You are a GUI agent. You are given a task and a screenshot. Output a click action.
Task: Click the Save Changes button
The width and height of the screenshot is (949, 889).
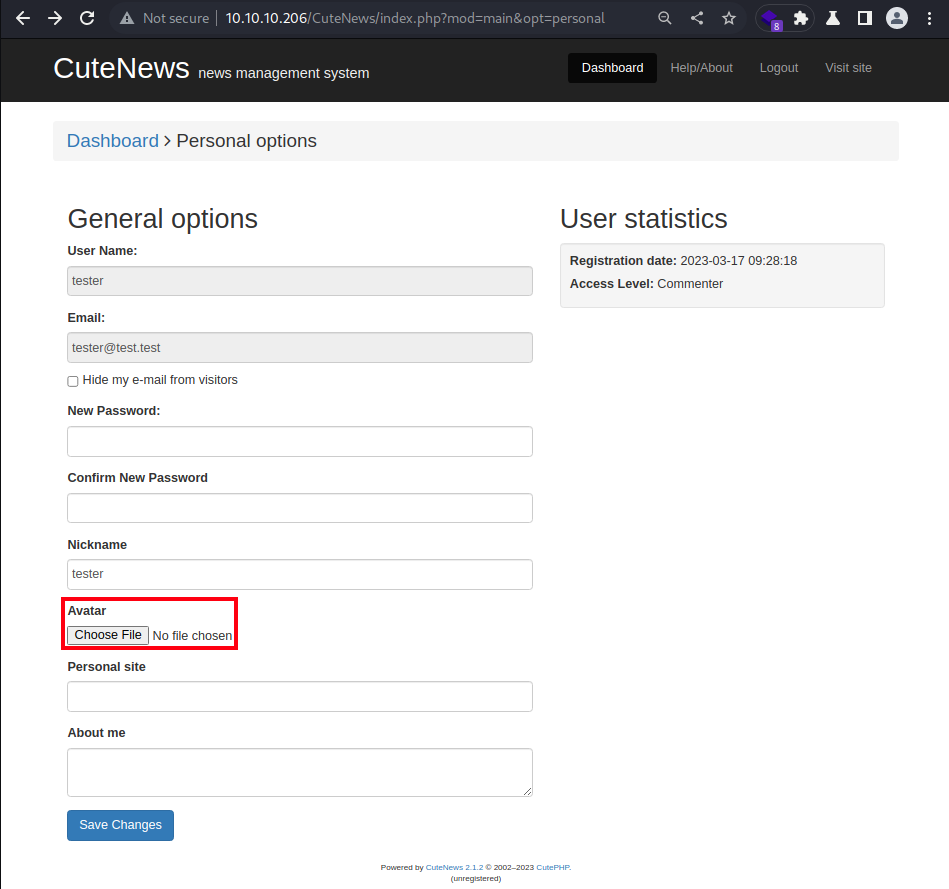(x=120, y=825)
